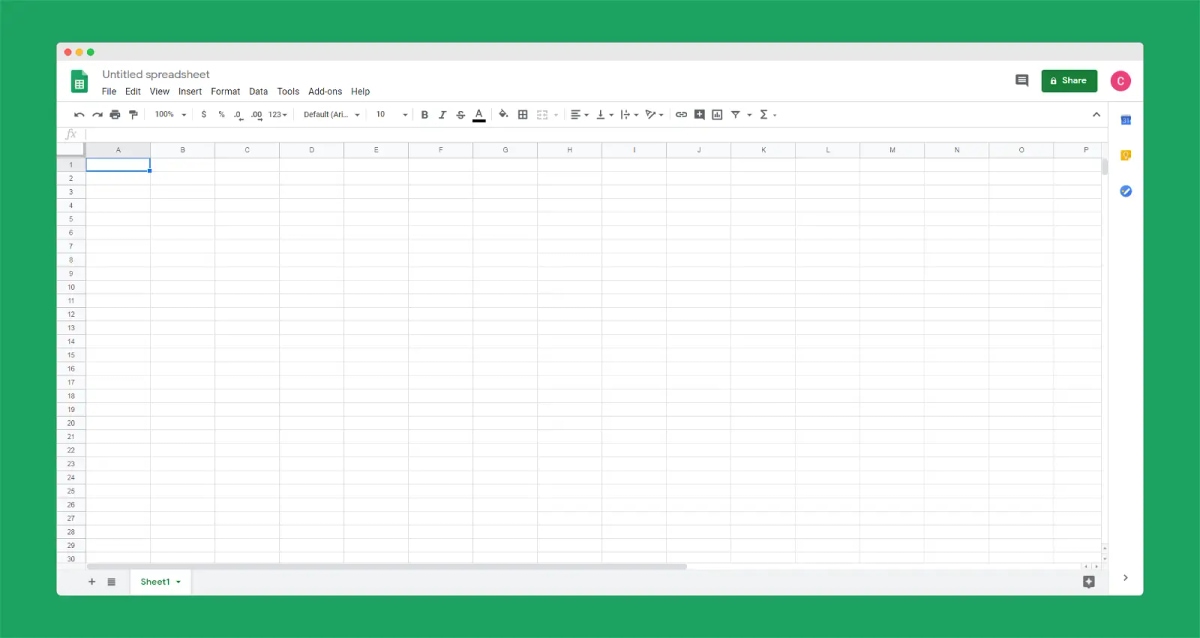Open the File menu
The height and width of the screenshot is (638, 1200).
(109, 91)
